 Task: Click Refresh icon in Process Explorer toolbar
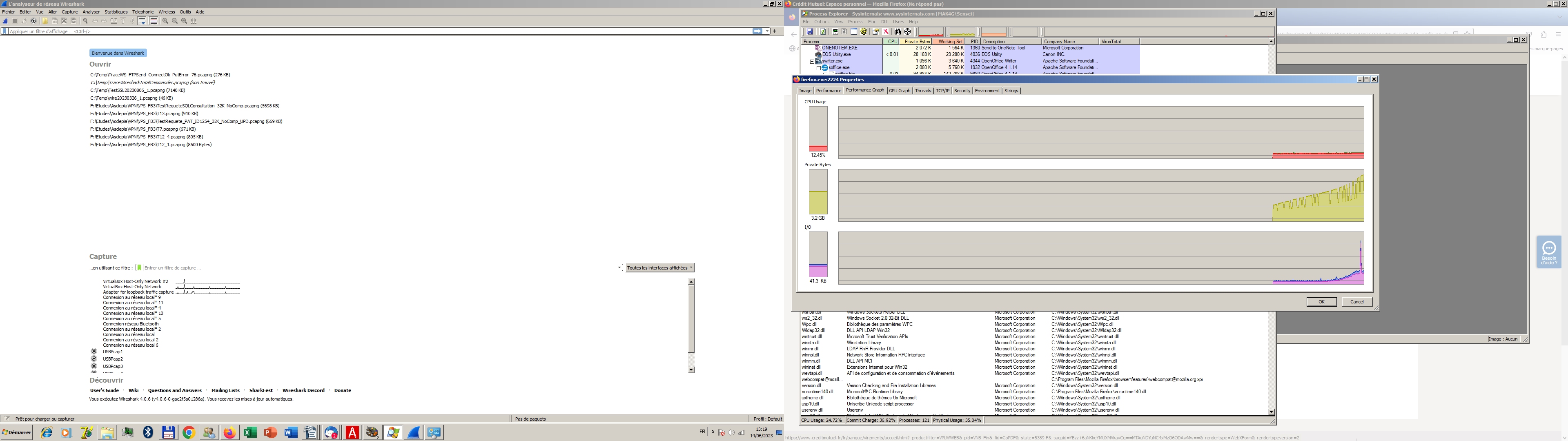[823, 32]
